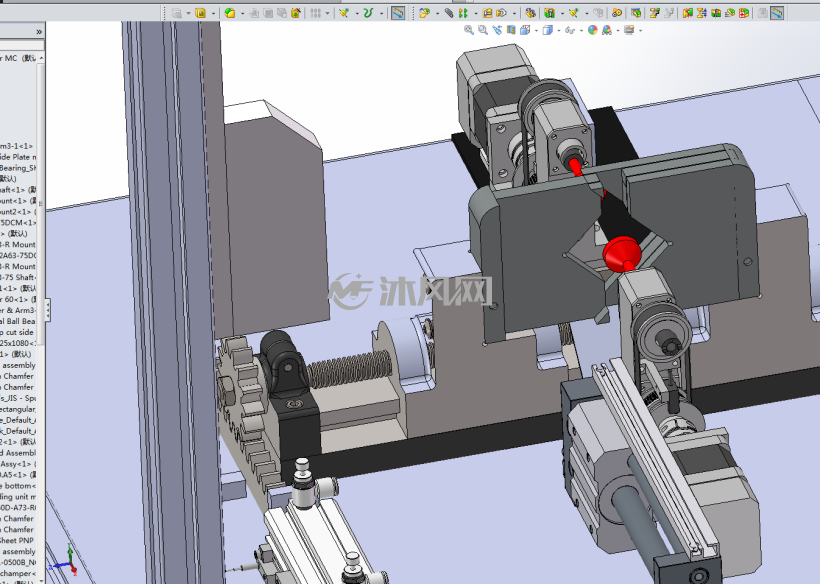Open the Apply Scene icon
This screenshot has height=584, width=820.
pos(607,30)
